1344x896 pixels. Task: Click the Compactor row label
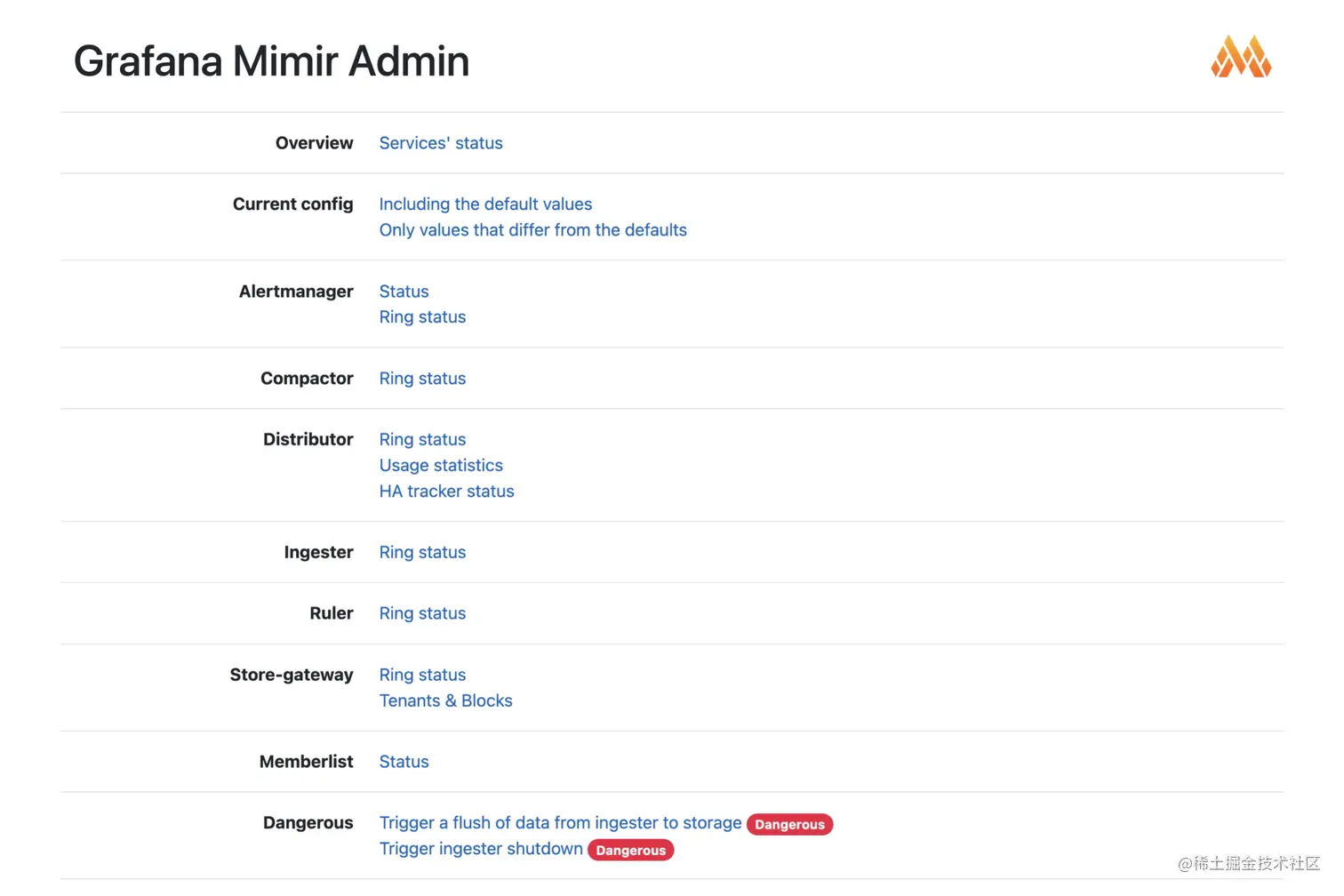pyautogui.click(x=307, y=379)
